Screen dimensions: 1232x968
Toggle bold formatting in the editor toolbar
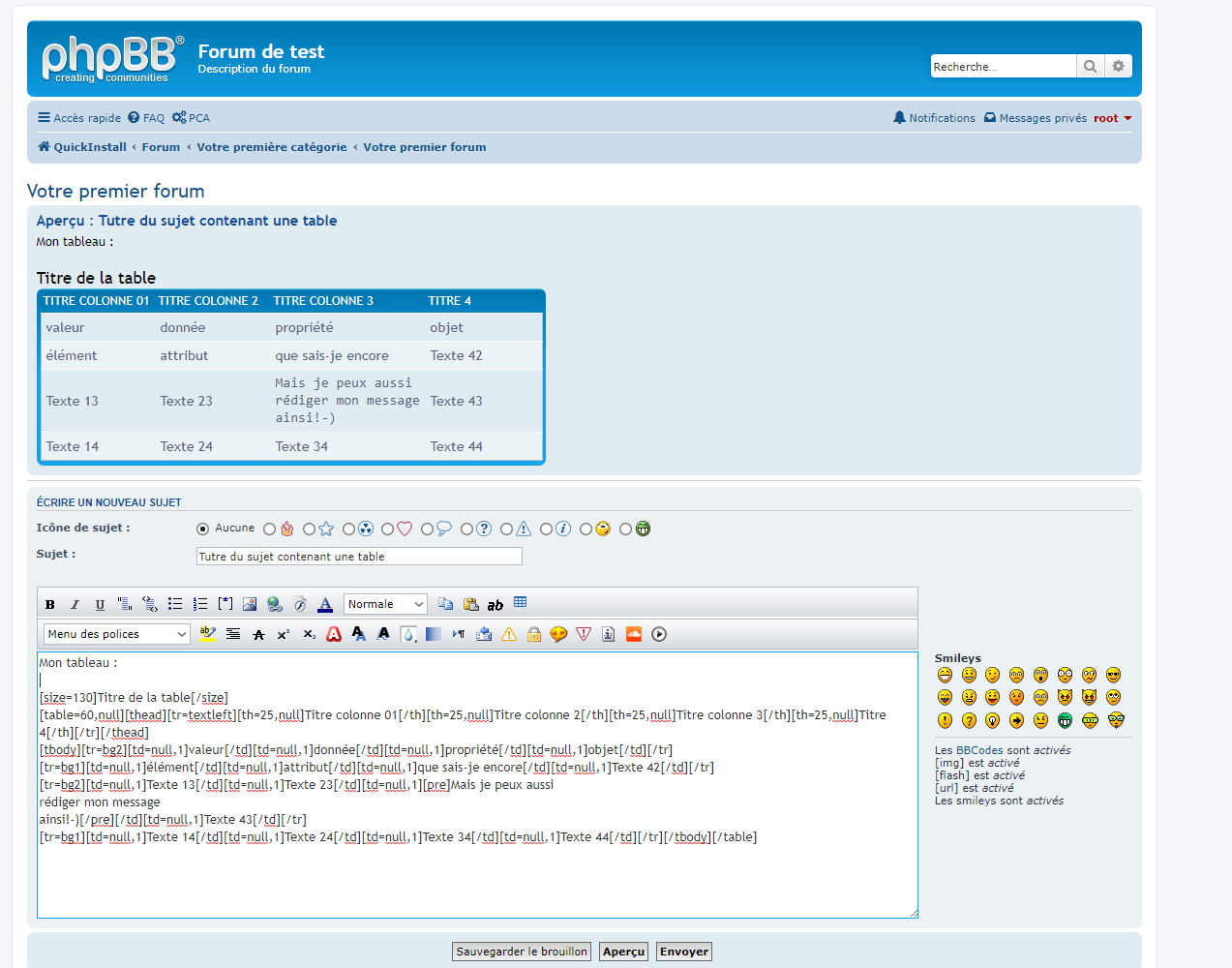point(50,604)
